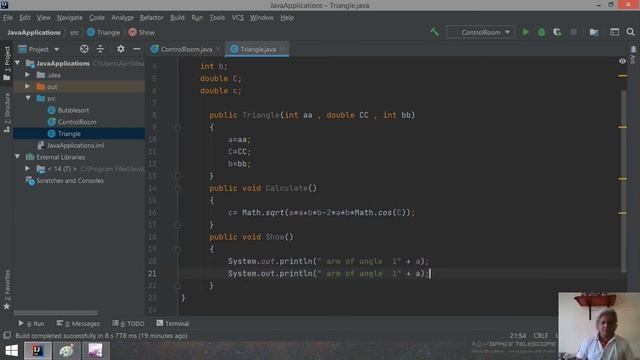Open the 0: Messages tool window
Image resolution: width=640 pixels, height=360 pixels.
(78, 323)
